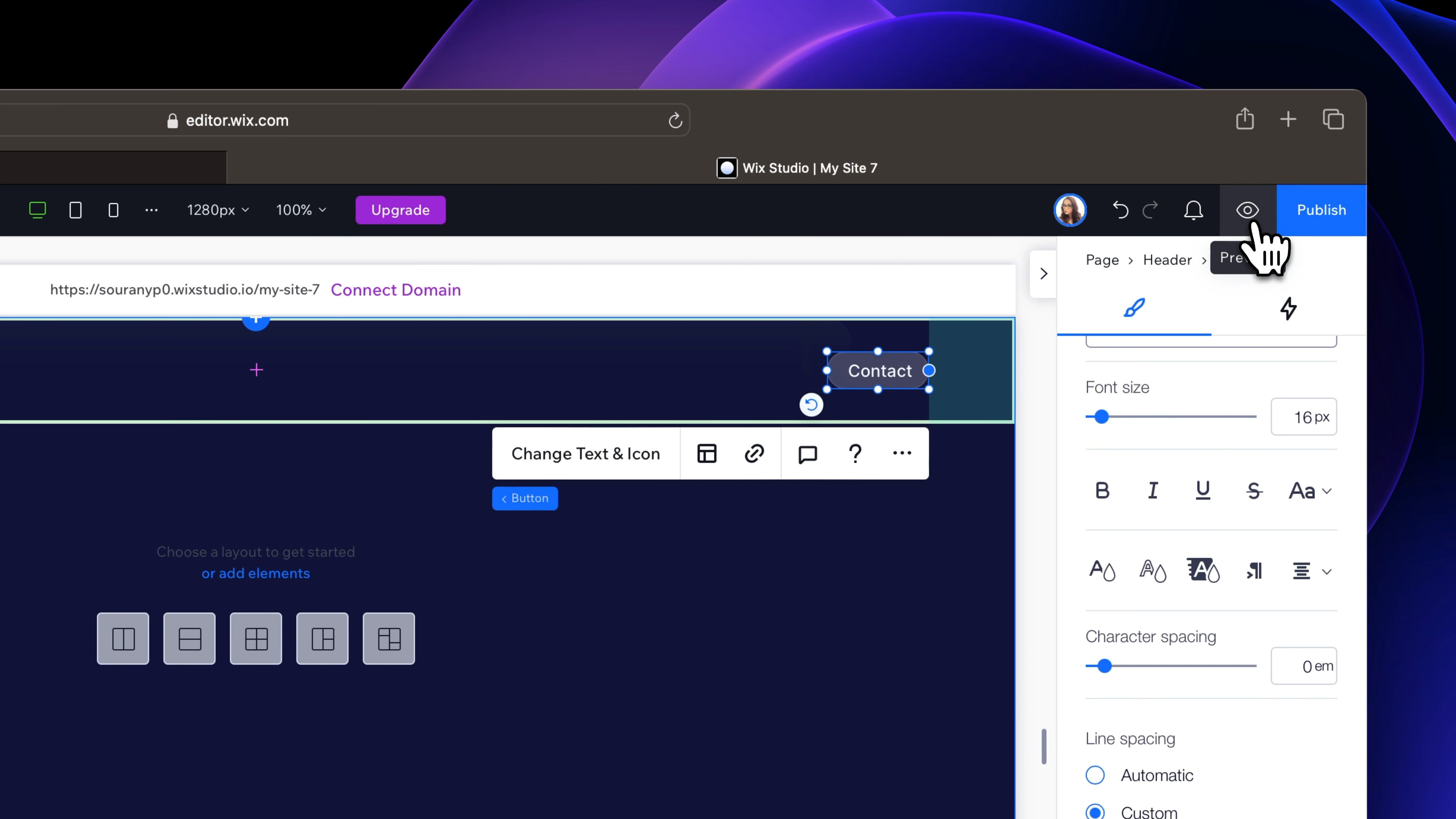This screenshot has height=819, width=1456.
Task: Click the text highlight color icon
Action: tap(1203, 570)
